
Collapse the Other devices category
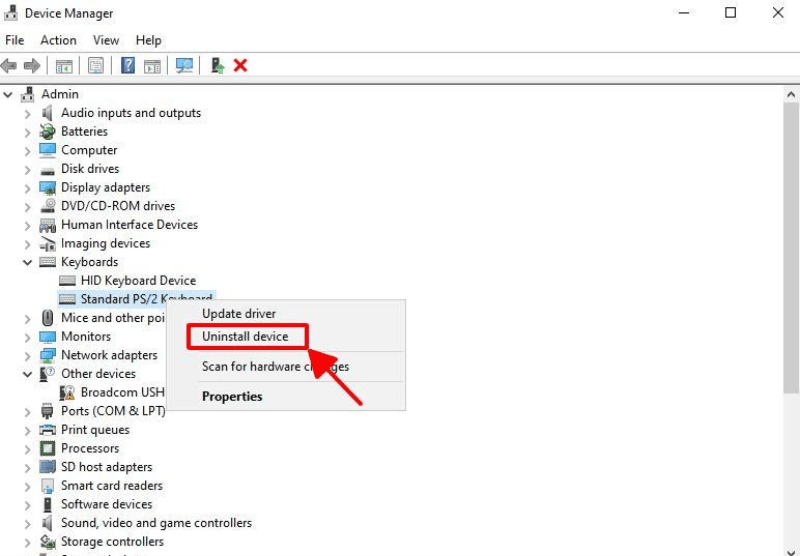pos(28,374)
